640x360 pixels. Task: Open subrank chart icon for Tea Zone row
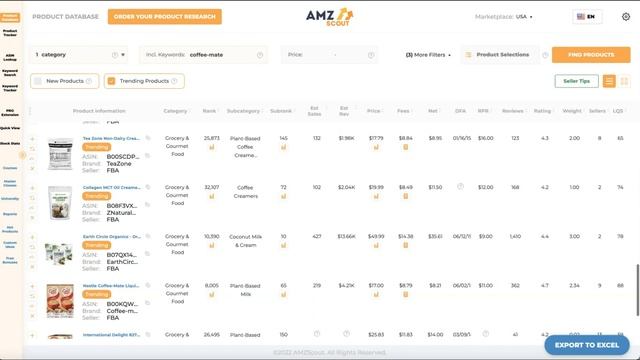click(283, 147)
